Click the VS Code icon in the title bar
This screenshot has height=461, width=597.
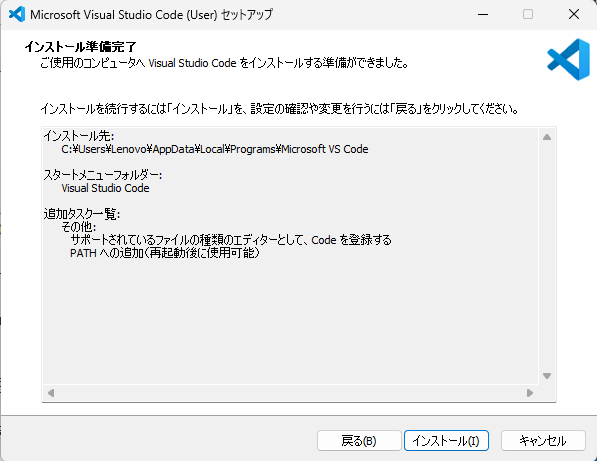click(x=17, y=14)
